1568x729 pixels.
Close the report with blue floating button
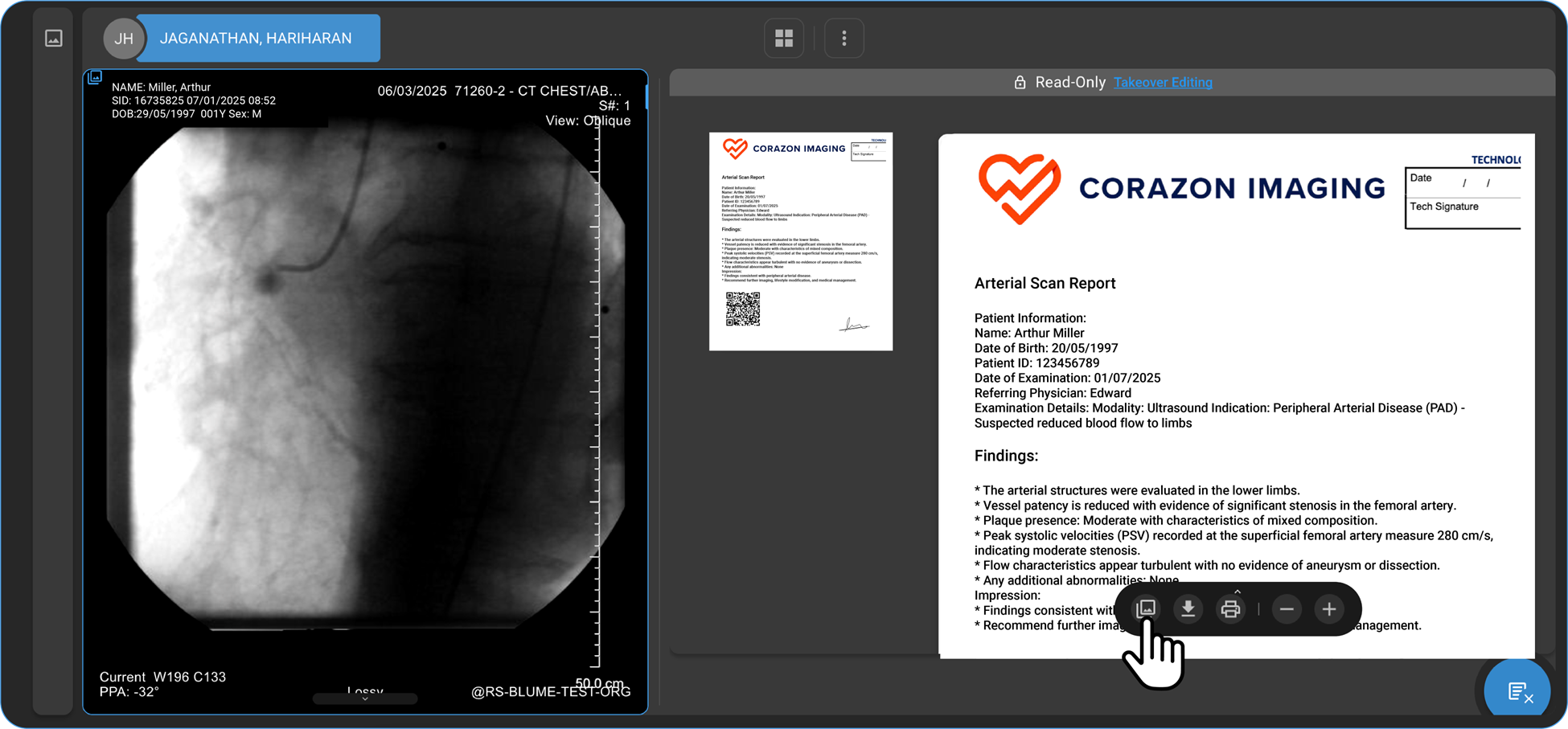point(1517,690)
